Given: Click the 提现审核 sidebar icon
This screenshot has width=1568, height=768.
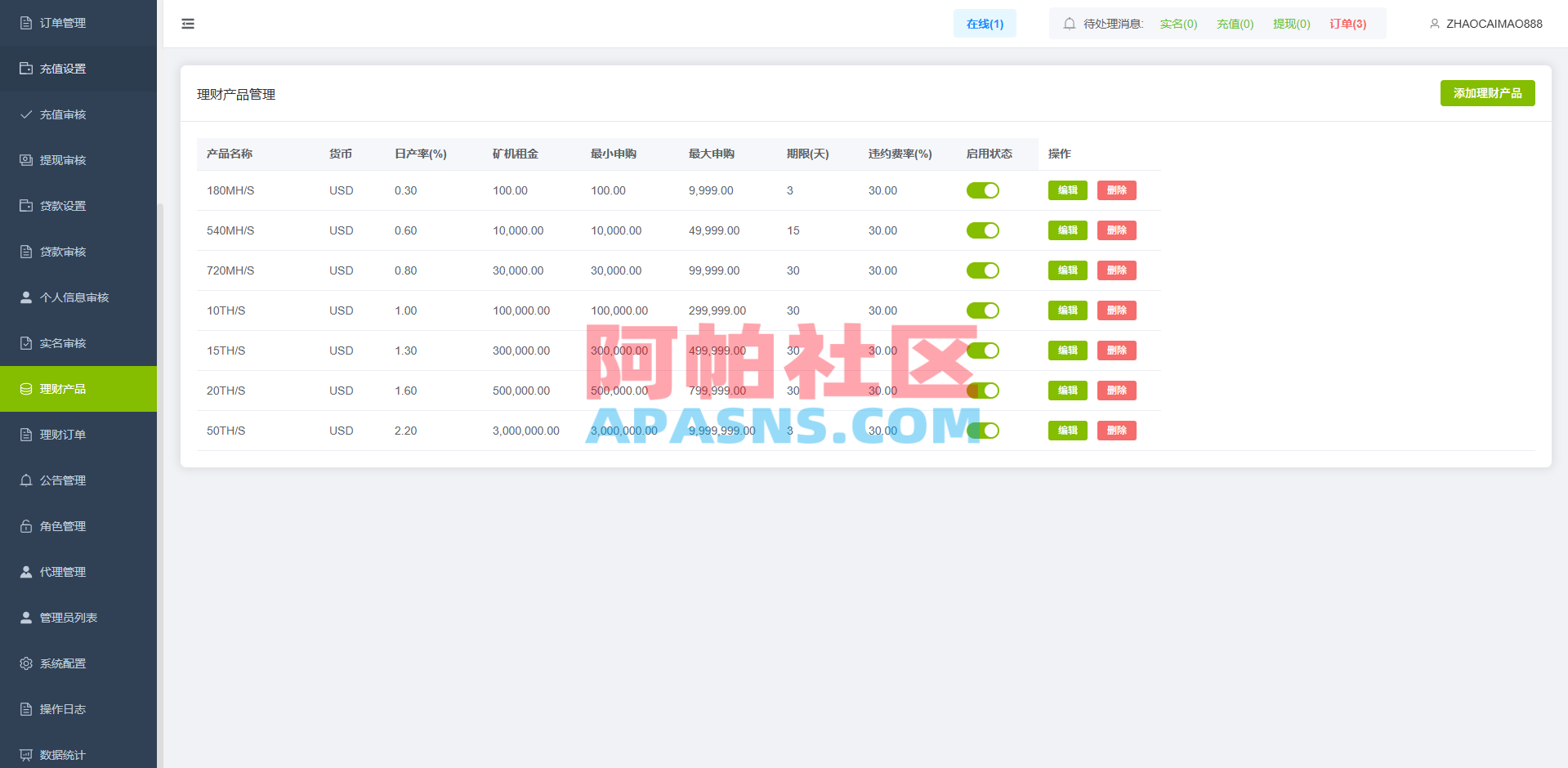Looking at the screenshot, I should [26, 160].
